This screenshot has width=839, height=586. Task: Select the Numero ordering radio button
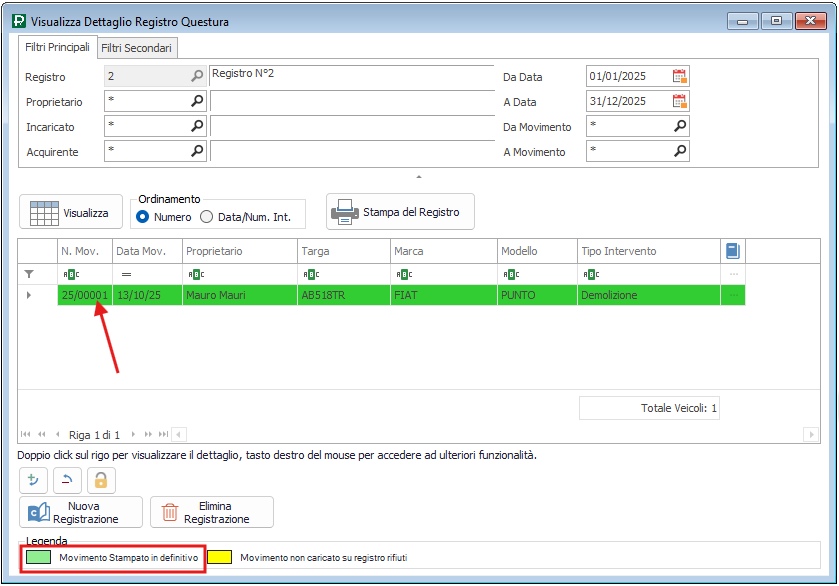click(143, 217)
